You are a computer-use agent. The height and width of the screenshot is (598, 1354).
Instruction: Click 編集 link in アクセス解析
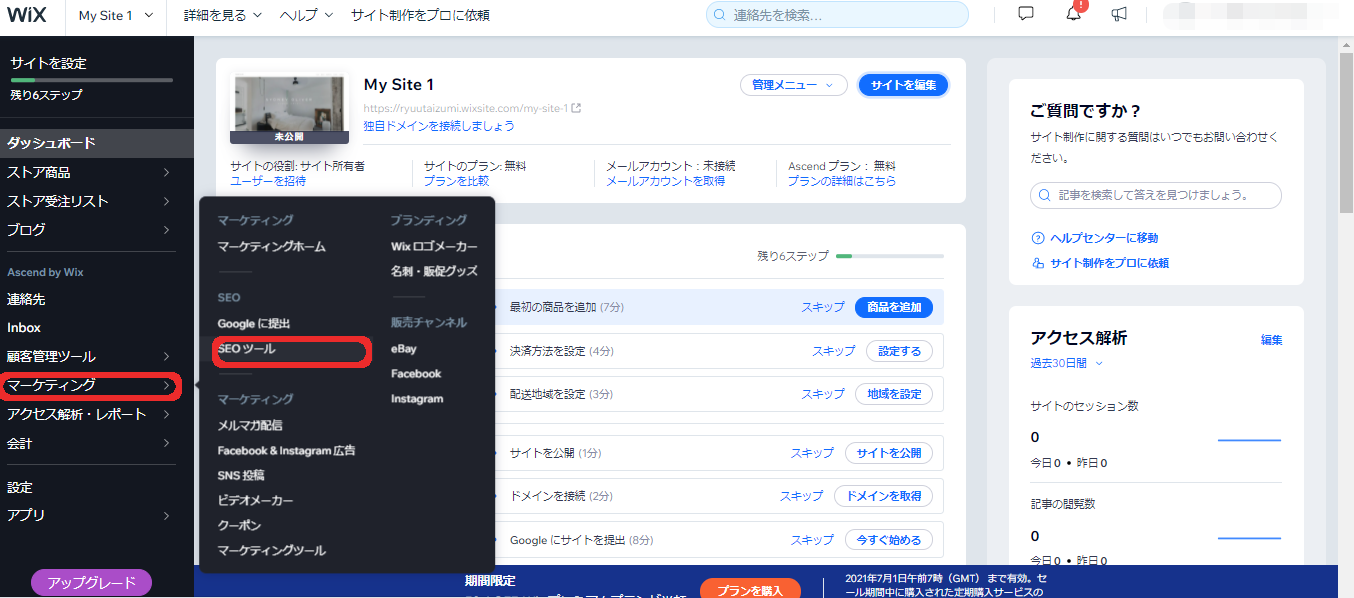tap(1271, 340)
